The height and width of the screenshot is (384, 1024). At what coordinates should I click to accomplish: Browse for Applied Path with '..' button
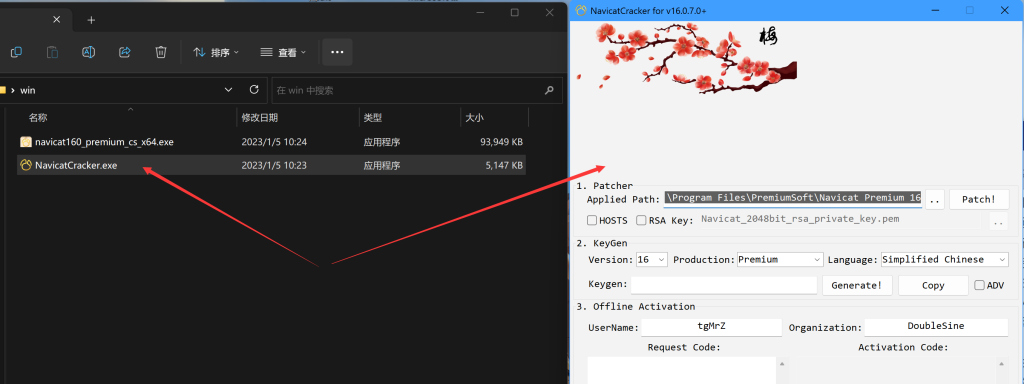pos(935,200)
